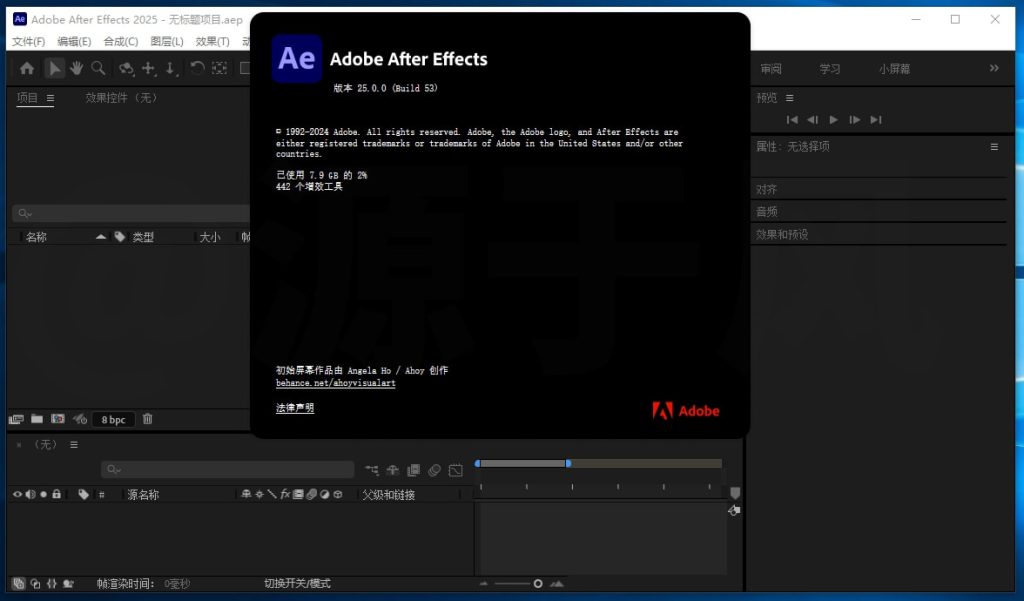1024x601 pixels.
Task: Open the Composition mini-flowchart icon
Action: [x=372, y=470]
